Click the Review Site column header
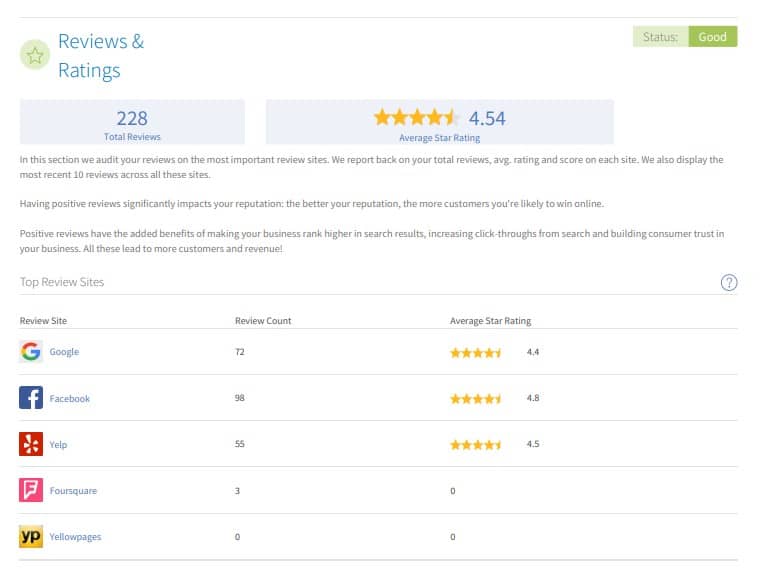760x571 pixels. (x=43, y=321)
